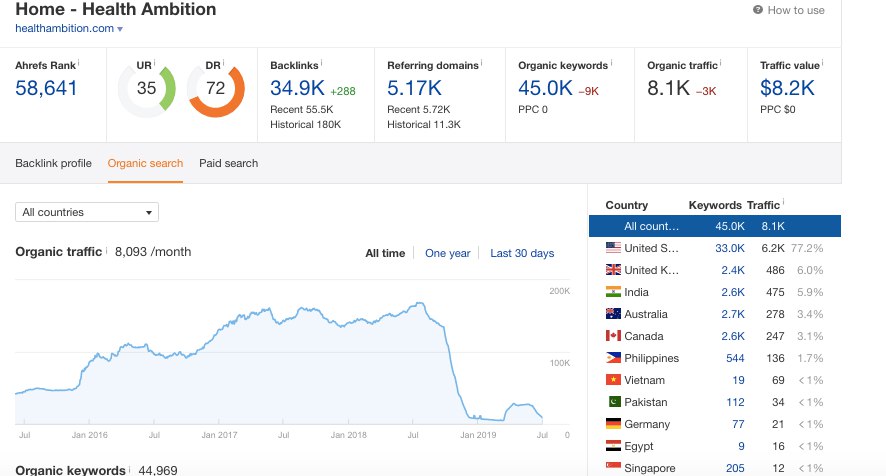This screenshot has width=886, height=476.
Task: Click the green UR 35 gauge
Action: [147, 89]
